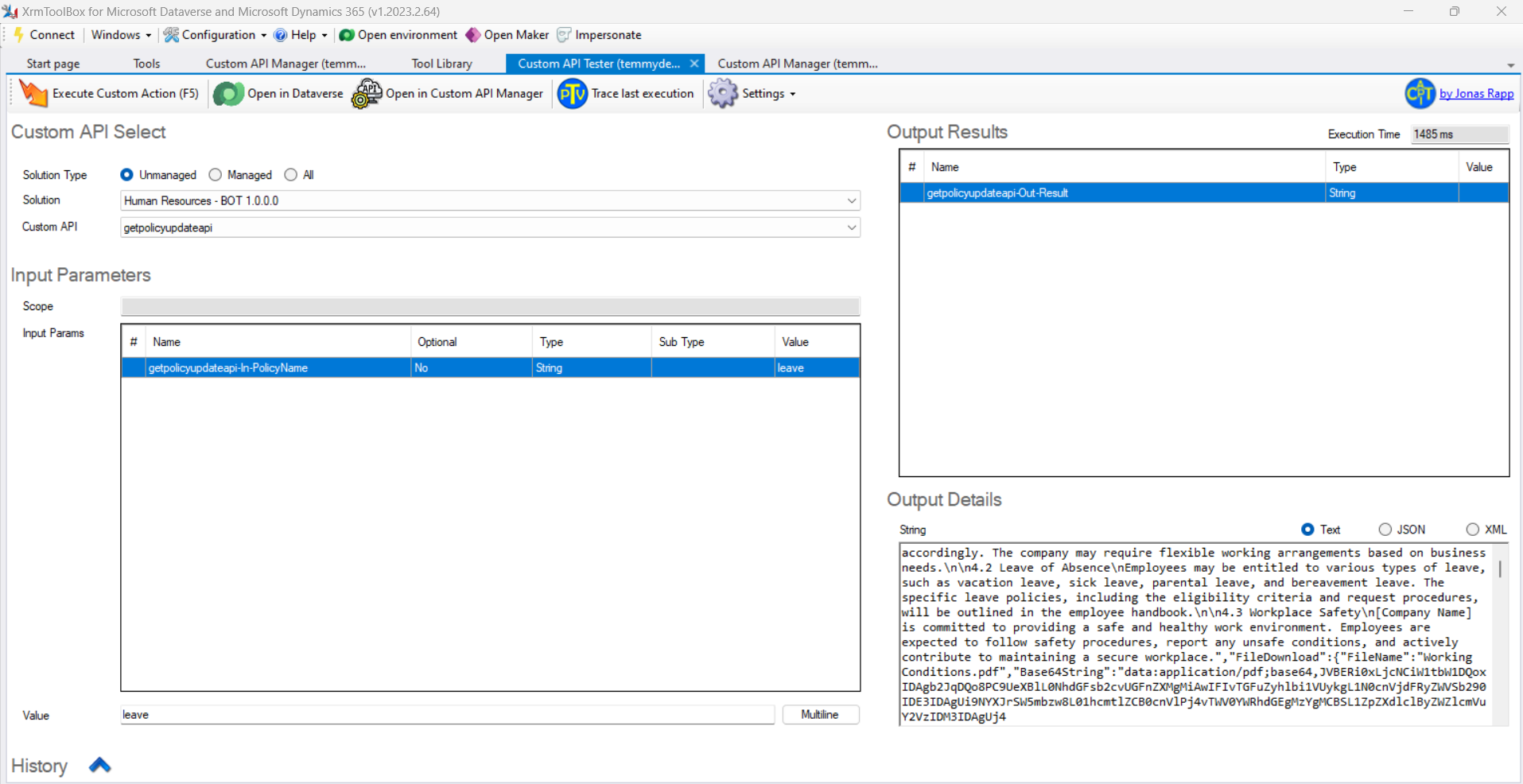
Task: Switch to the first Custom API Manager tab
Action: [286, 64]
